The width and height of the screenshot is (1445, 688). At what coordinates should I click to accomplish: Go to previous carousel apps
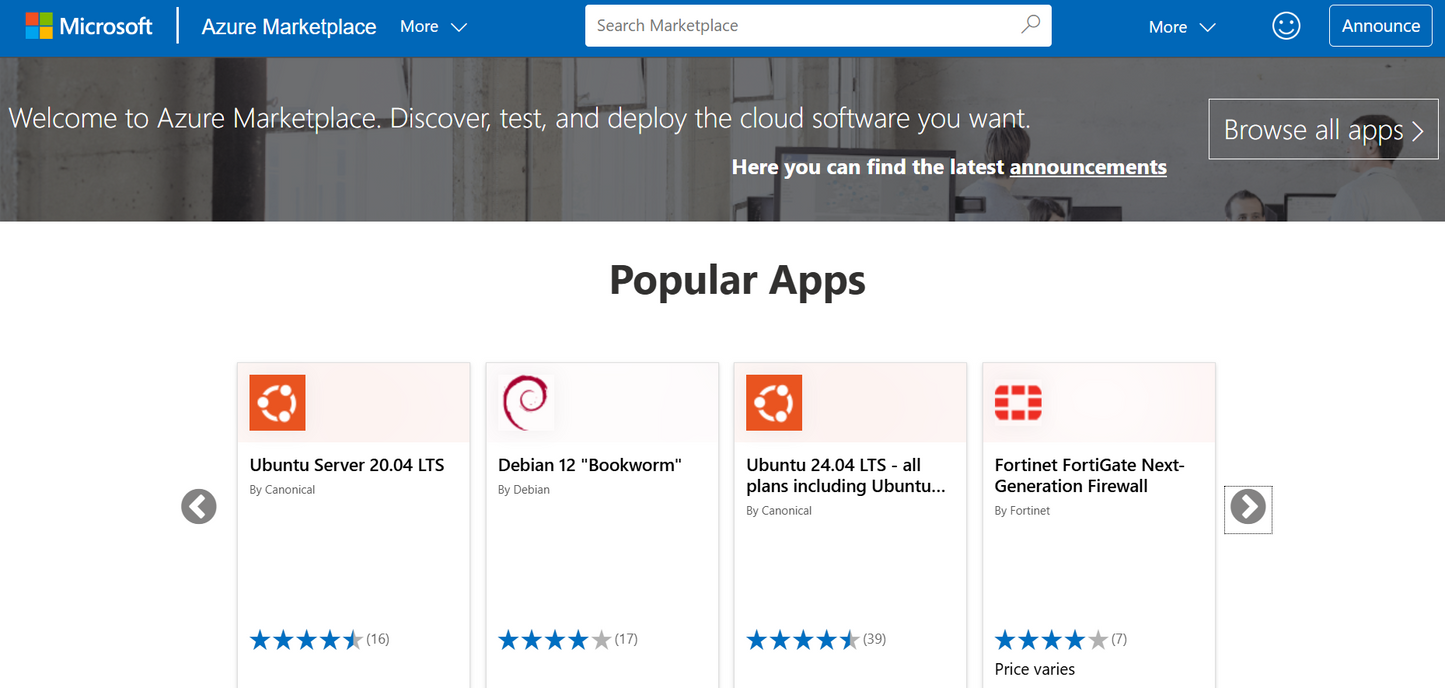click(x=199, y=507)
